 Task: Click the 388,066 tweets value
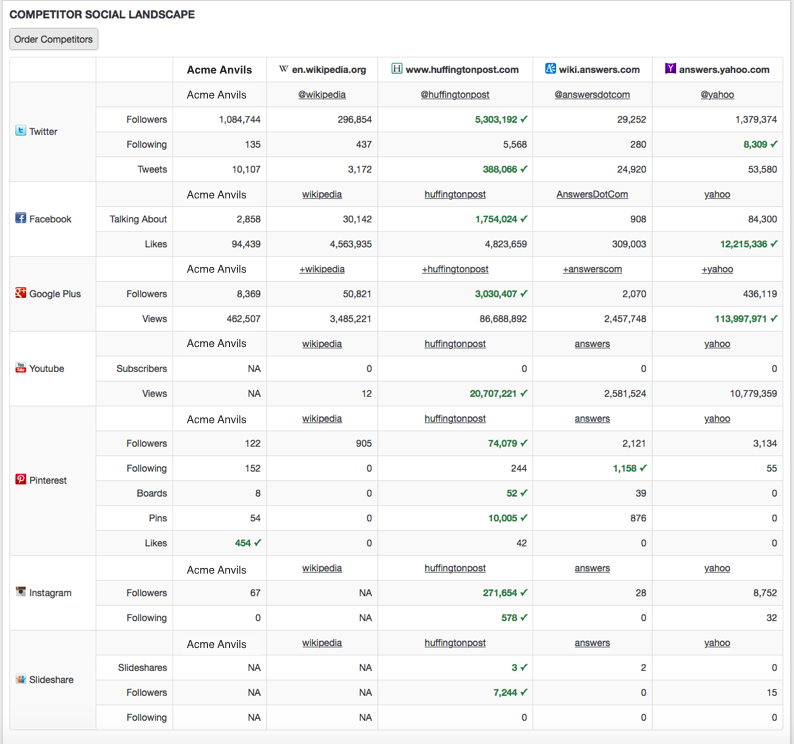pyautogui.click(x=500, y=169)
